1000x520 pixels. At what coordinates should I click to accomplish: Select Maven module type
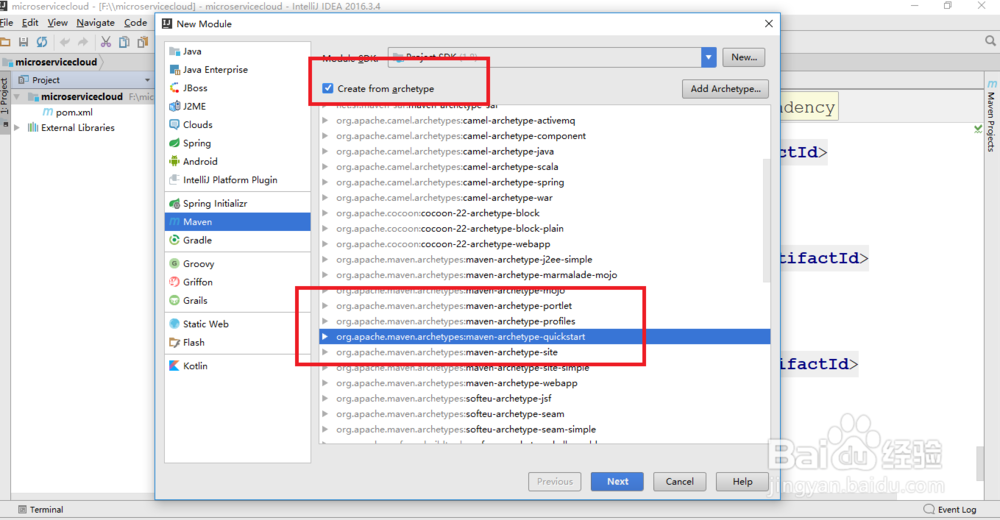(237, 222)
